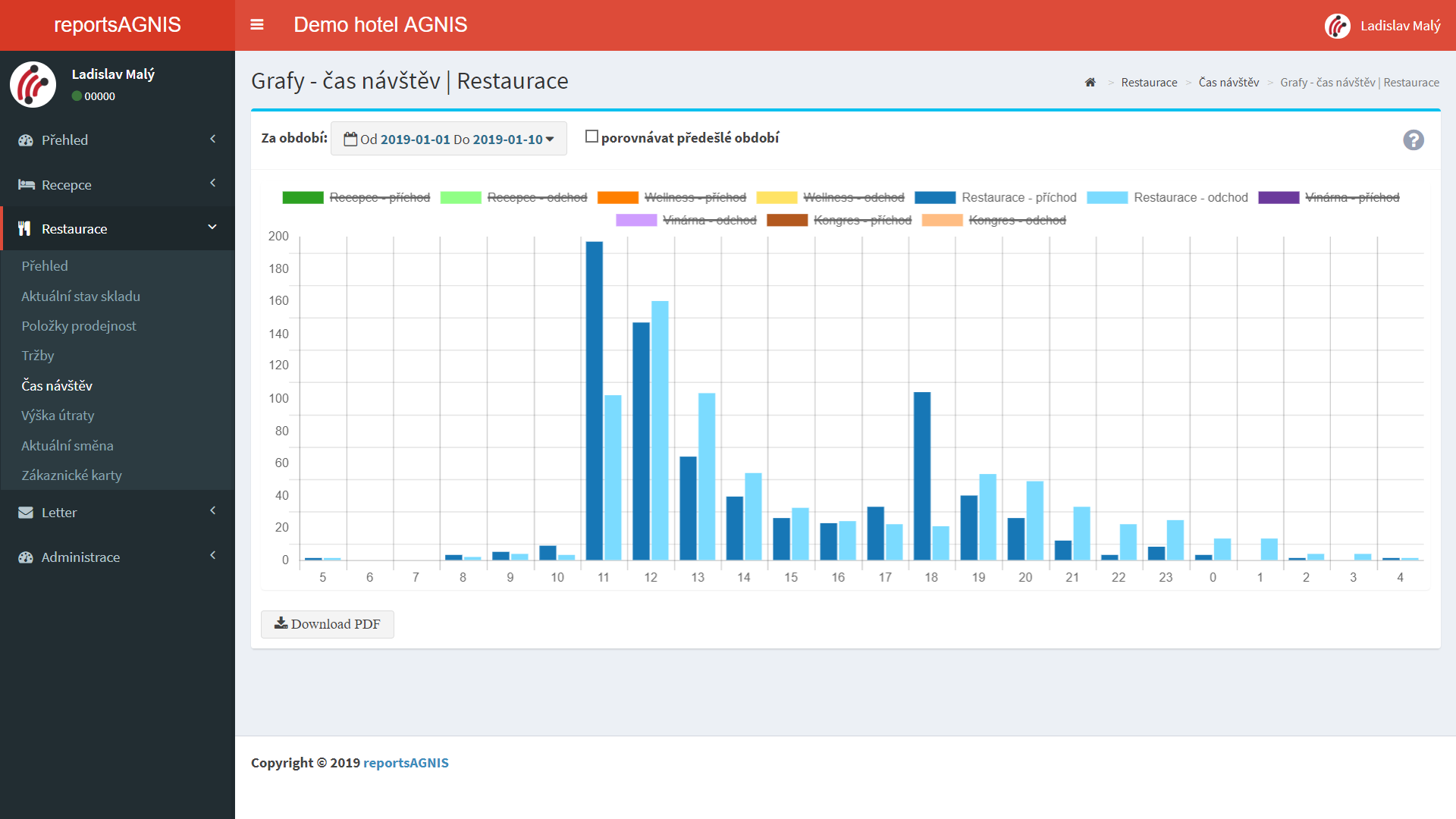Open Tržby submenu item
Screen dimensions: 1456x819
coord(38,356)
